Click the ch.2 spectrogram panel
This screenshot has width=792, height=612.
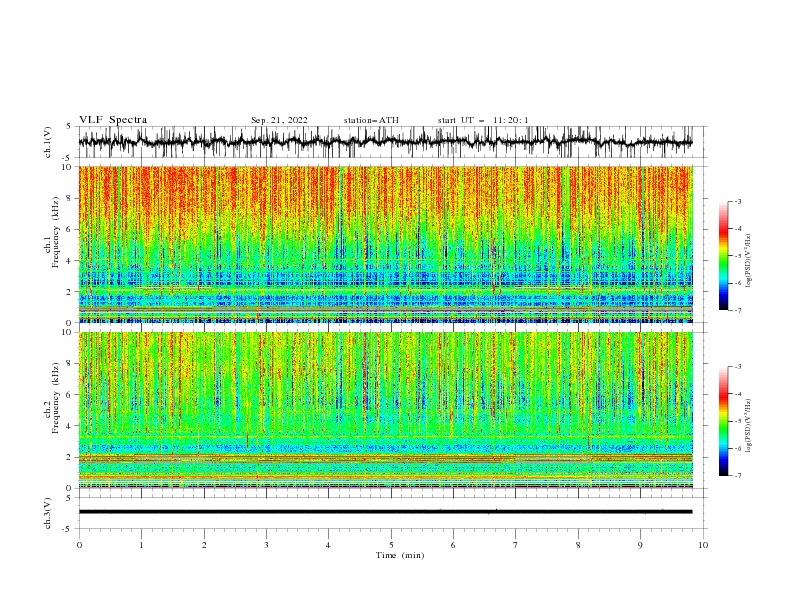click(x=386, y=410)
